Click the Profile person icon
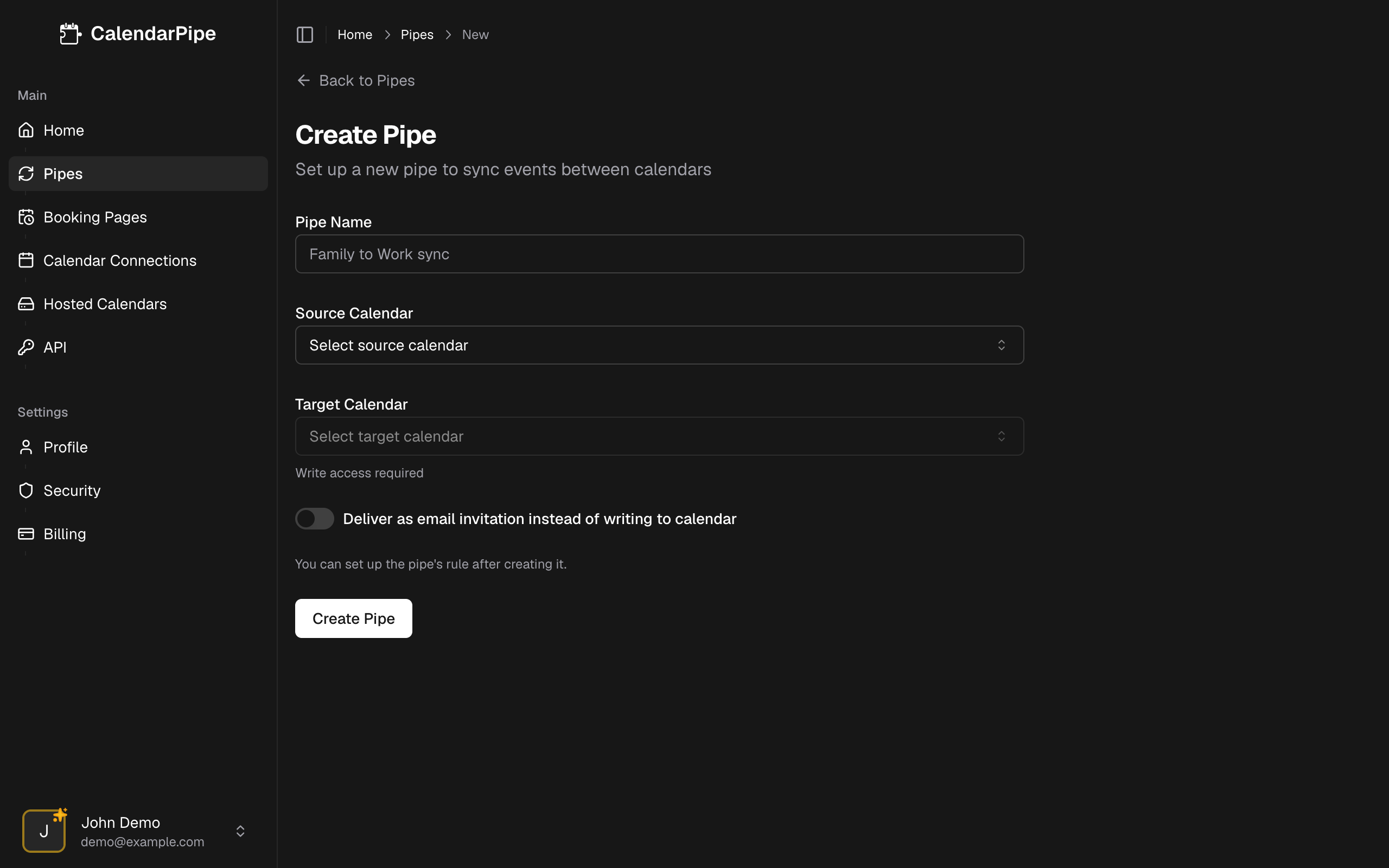The height and width of the screenshot is (868, 1389). 26,447
